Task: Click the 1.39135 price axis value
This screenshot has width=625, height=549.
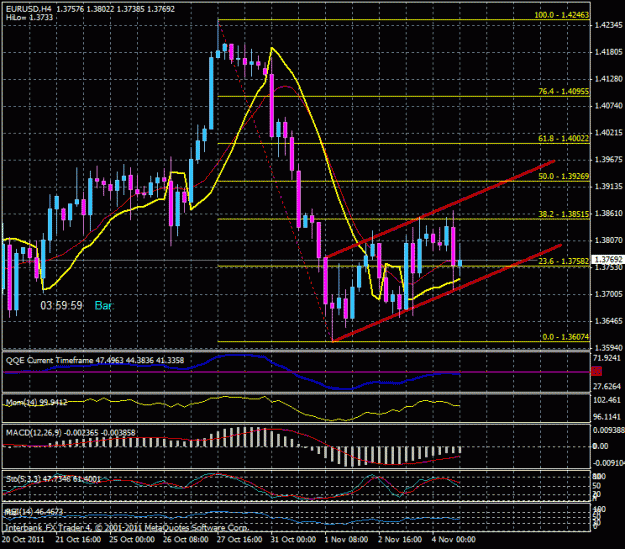Action: click(x=608, y=186)
